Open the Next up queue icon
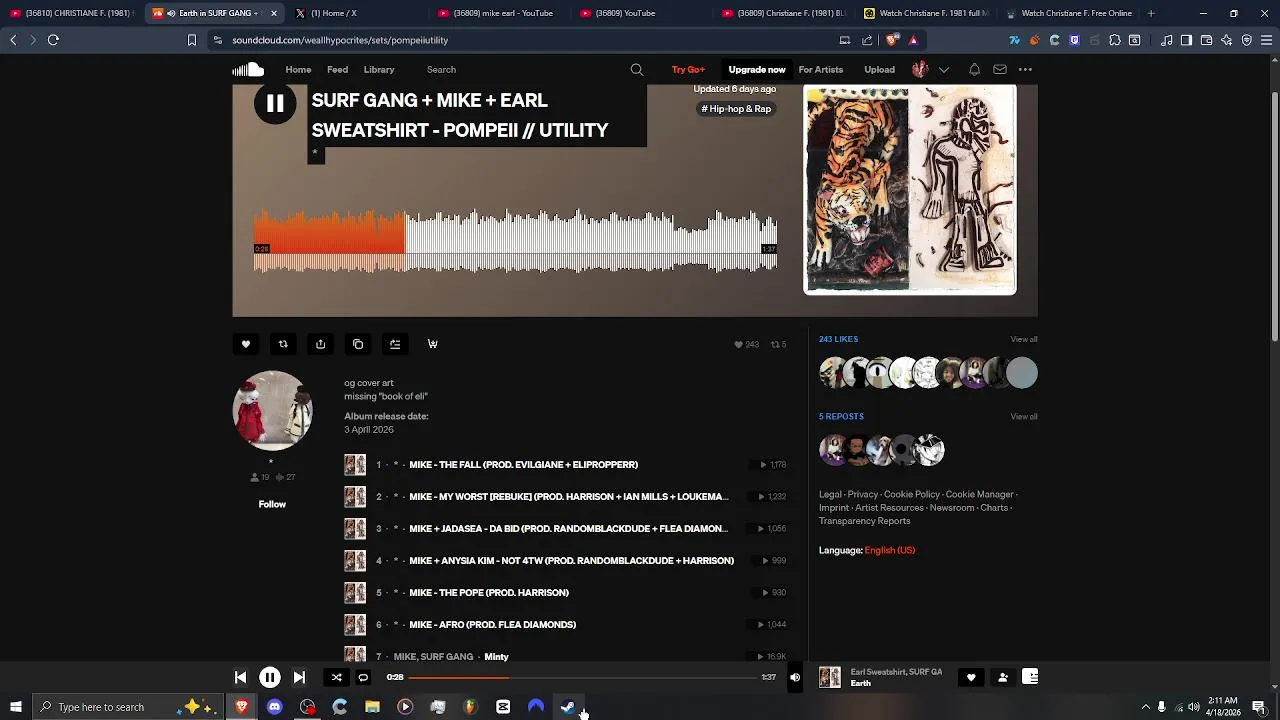This screenshot has width=1280, height=720. tap(1030, 677)
